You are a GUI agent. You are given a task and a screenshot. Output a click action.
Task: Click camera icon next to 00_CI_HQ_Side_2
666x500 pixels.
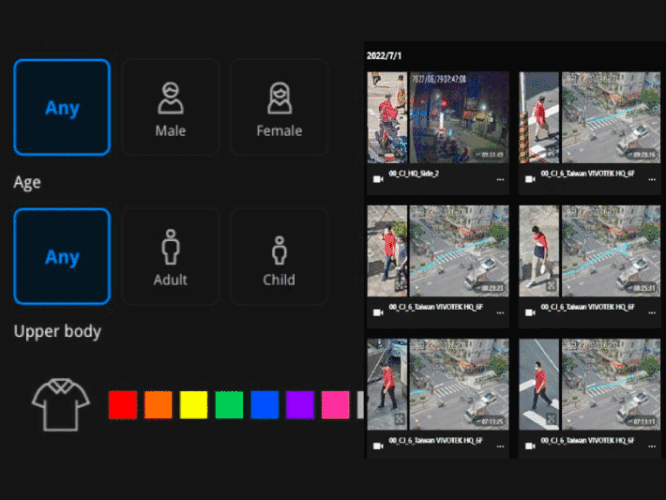click(x=377, y=180)
